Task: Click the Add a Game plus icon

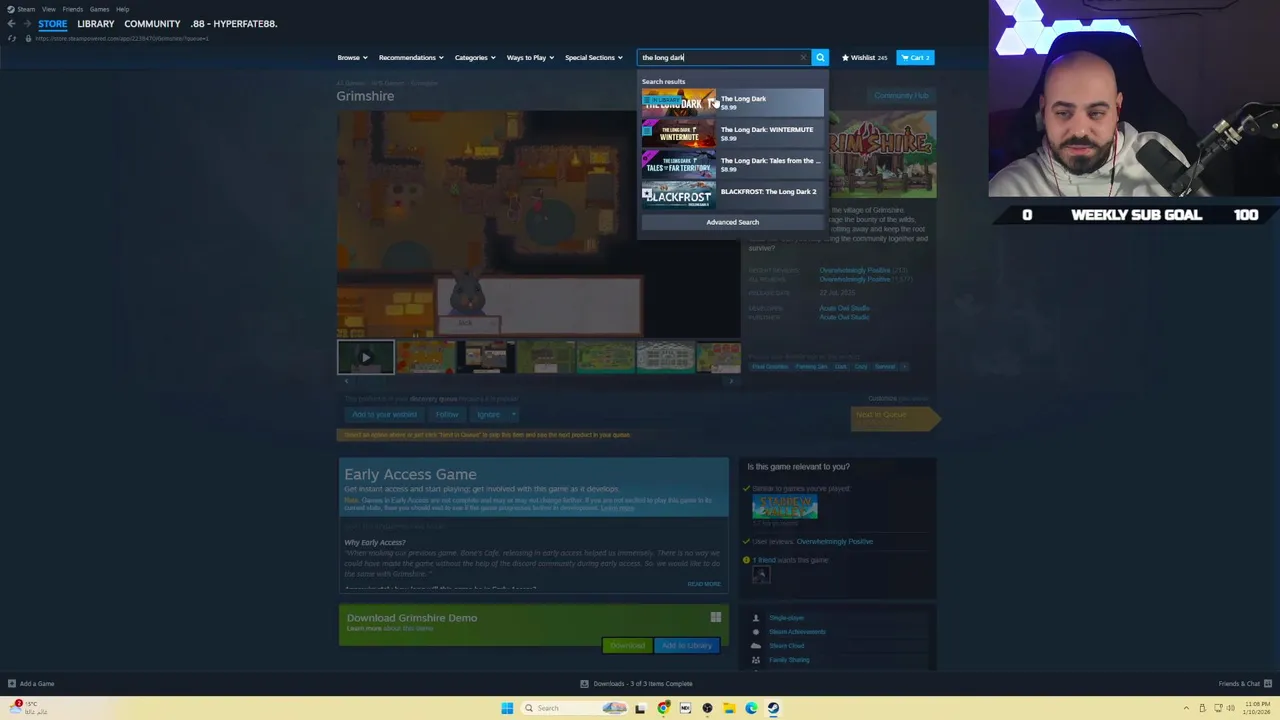Action: coord(12,684)
